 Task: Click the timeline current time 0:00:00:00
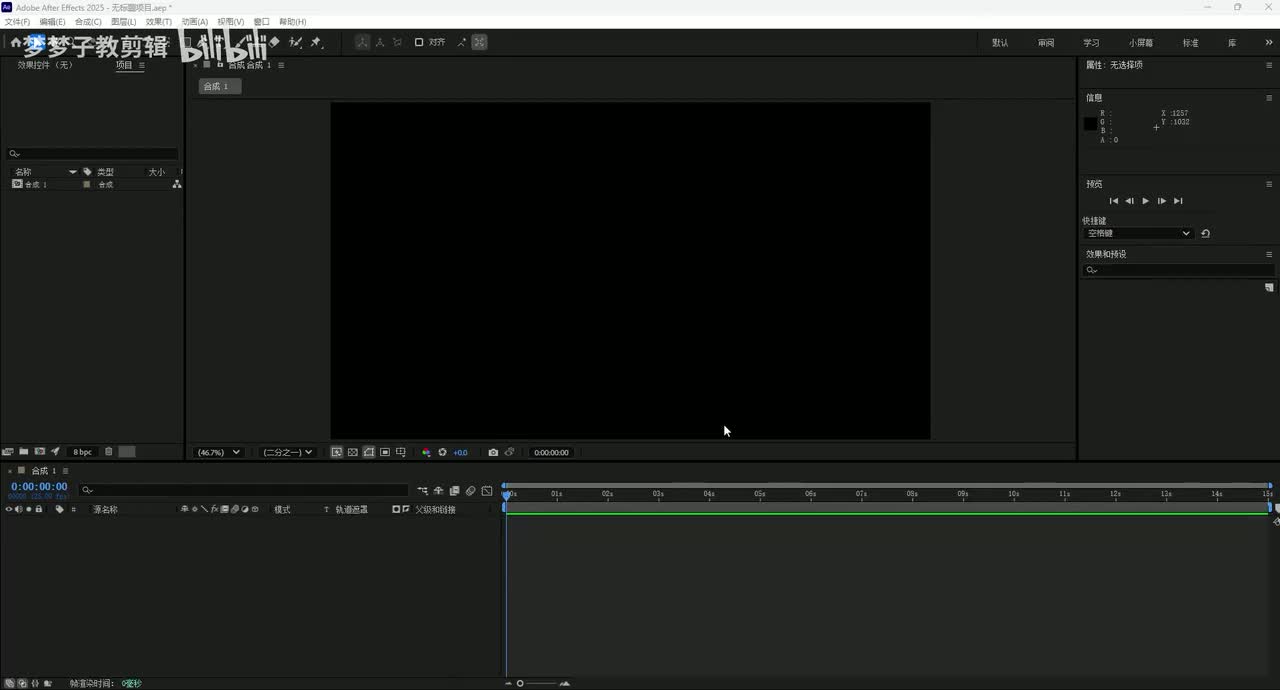point(39,486)
